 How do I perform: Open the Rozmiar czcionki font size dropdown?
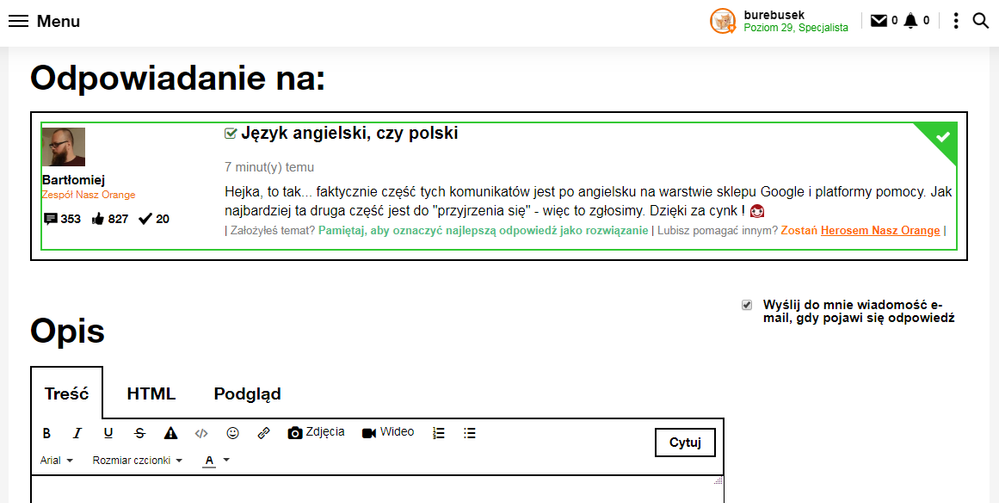138,460
